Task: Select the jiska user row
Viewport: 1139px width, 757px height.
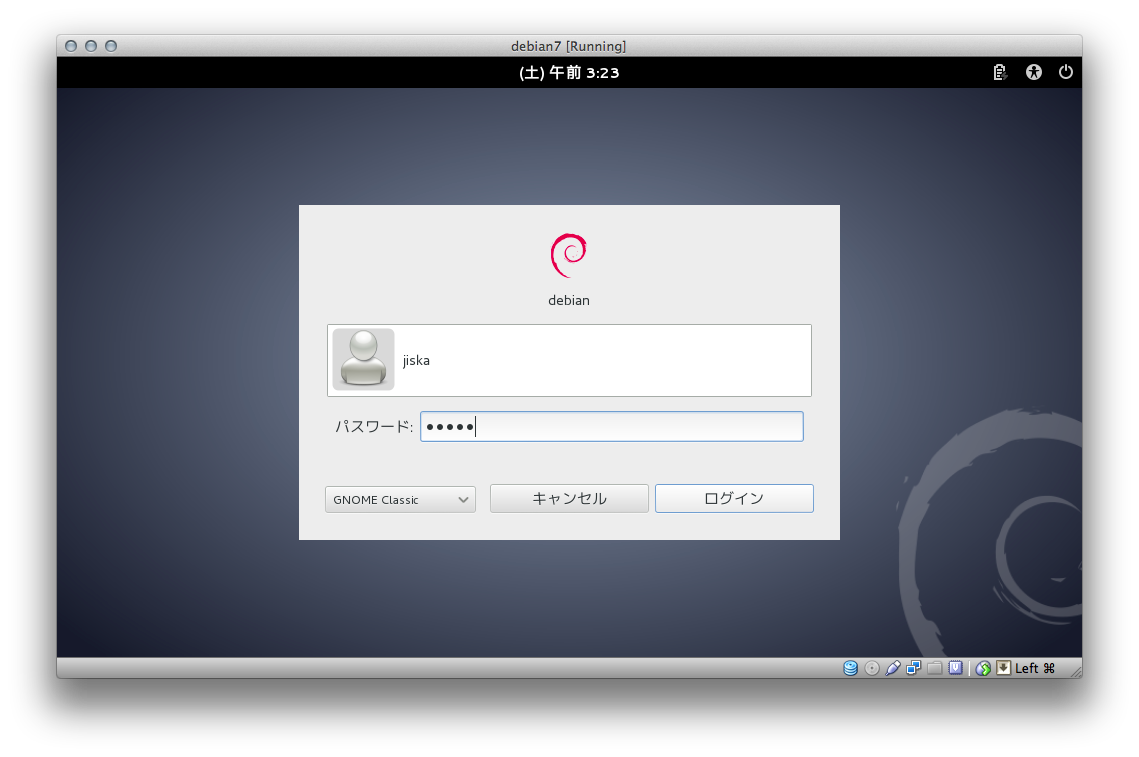Action: pyautogui.click(x=570, y=360)
